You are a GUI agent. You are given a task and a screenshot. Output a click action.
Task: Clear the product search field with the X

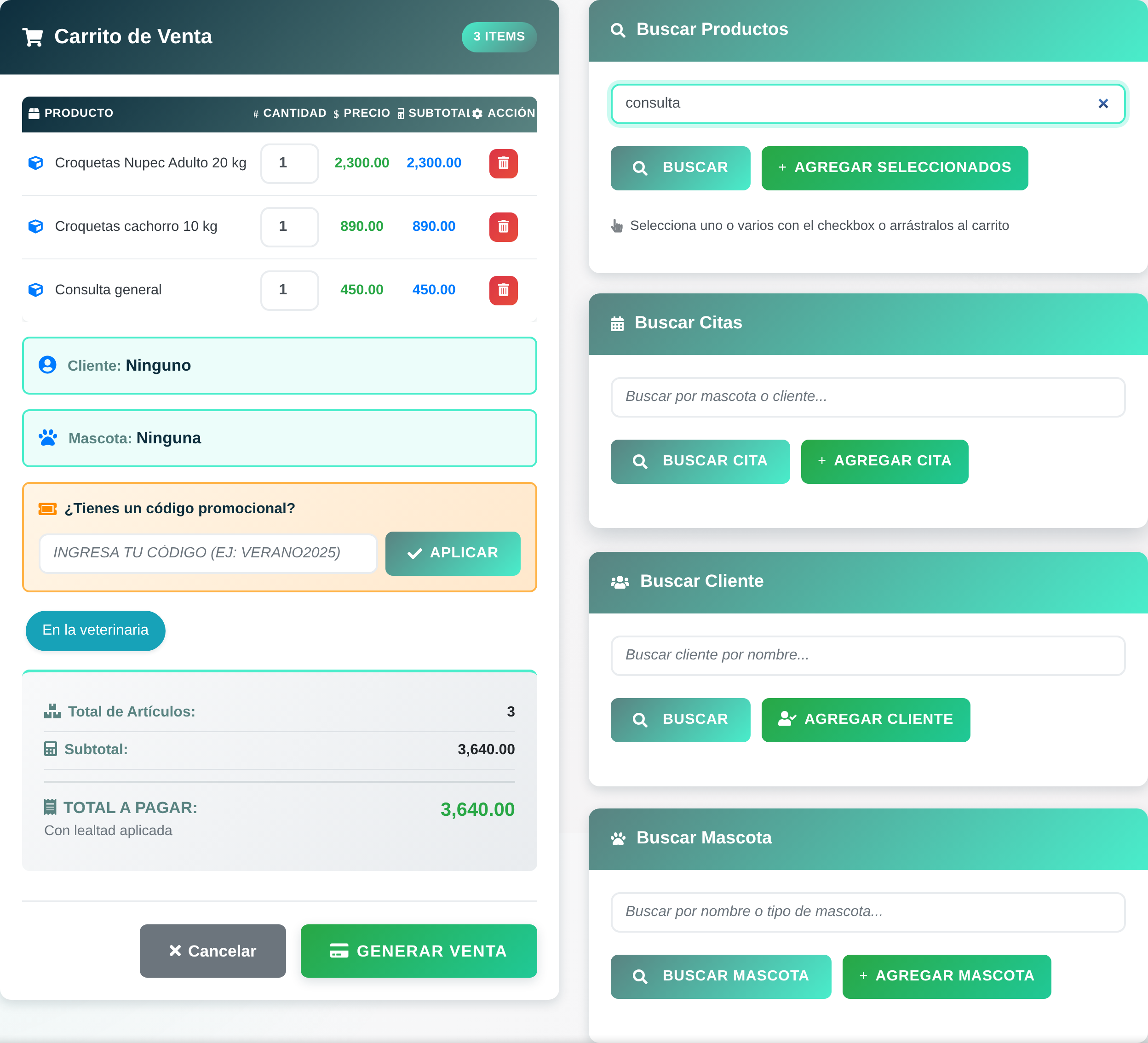point(1103,103)
